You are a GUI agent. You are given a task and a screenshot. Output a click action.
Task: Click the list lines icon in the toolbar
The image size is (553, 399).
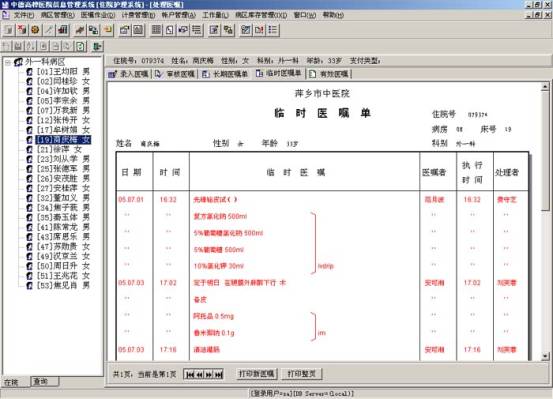pos(196,30)
